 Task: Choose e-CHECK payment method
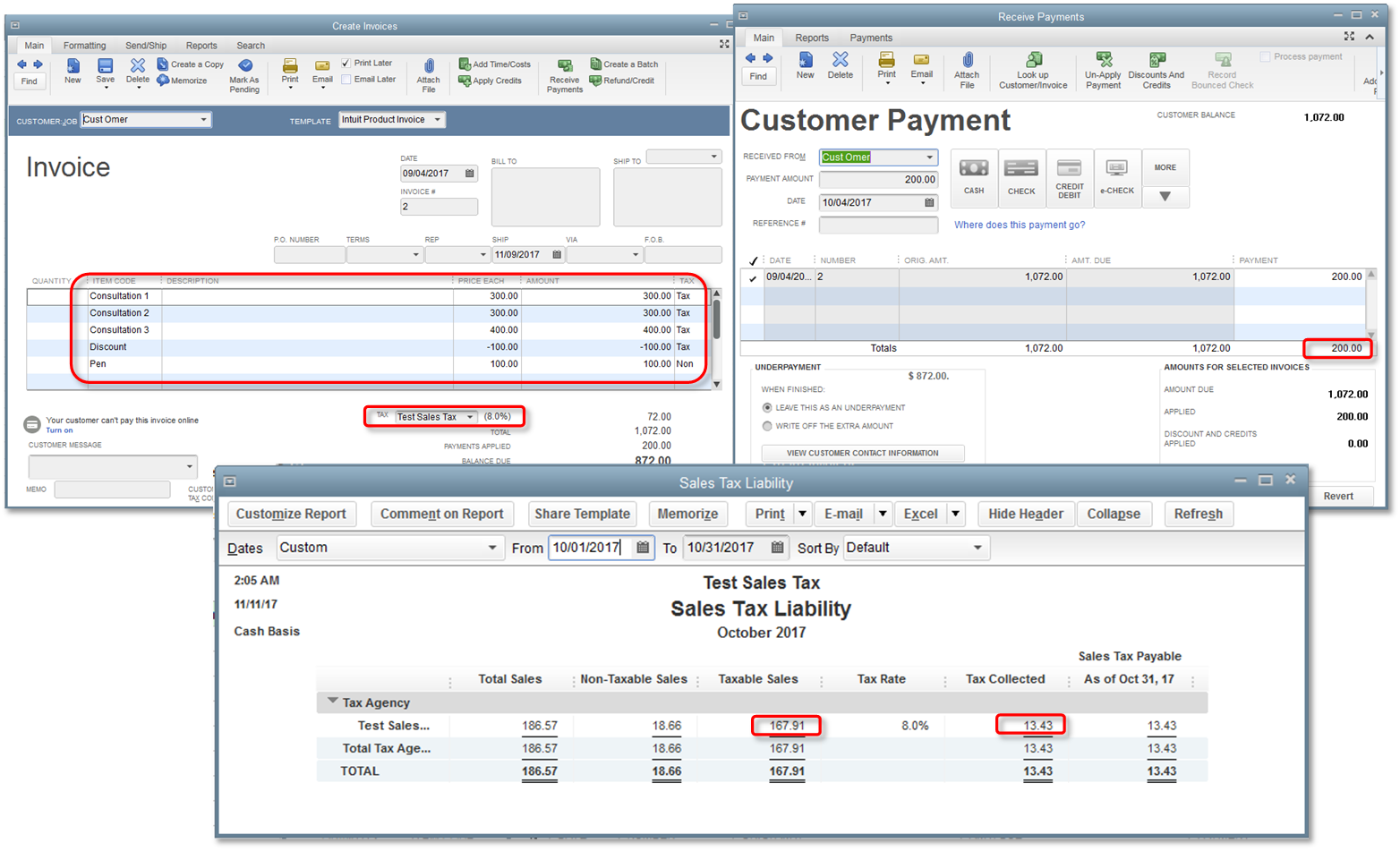[1117, 178]
